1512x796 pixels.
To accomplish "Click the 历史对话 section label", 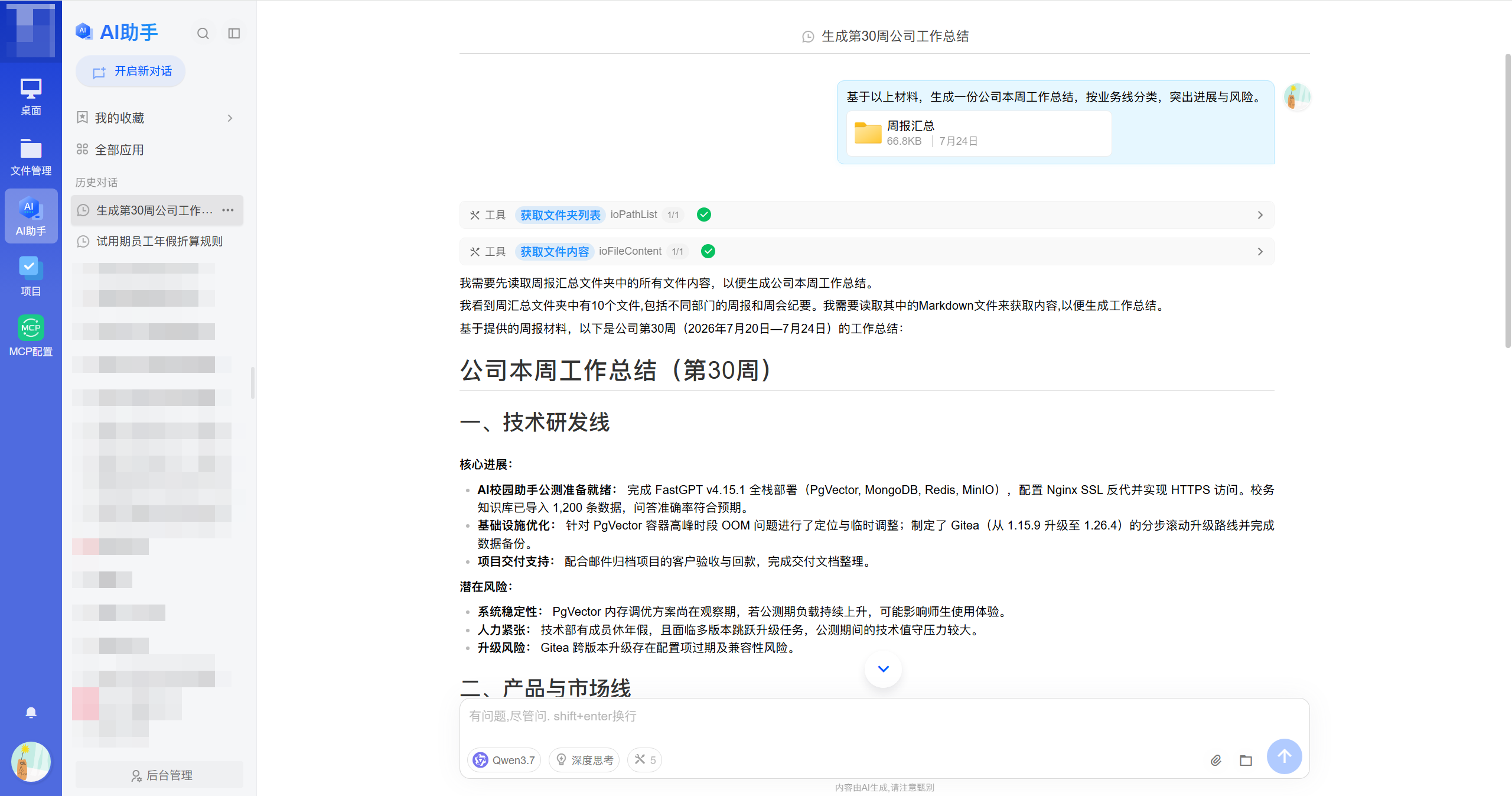I will click(96, 183).
